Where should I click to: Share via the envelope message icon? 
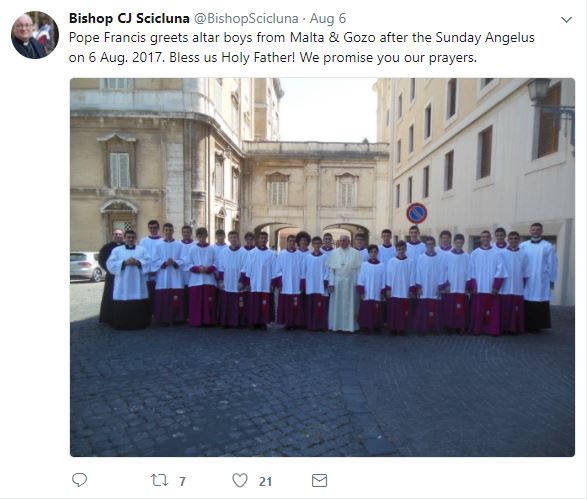pos(319,481)
